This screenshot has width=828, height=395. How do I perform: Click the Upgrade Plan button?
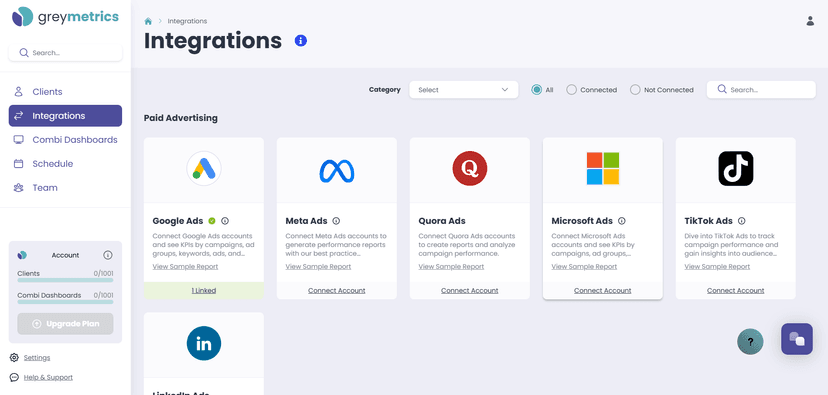pyautogui.click(x=65, y=324)
